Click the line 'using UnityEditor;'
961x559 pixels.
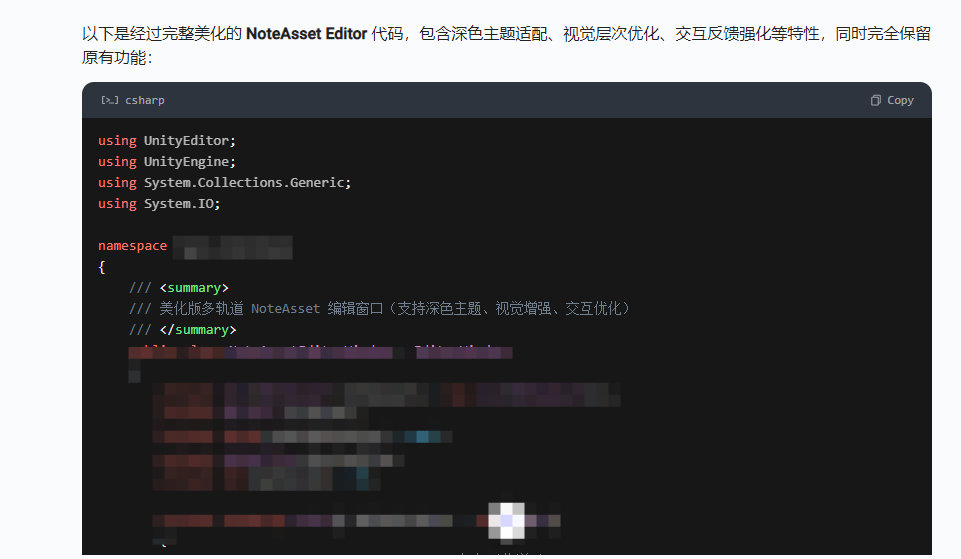167,141
